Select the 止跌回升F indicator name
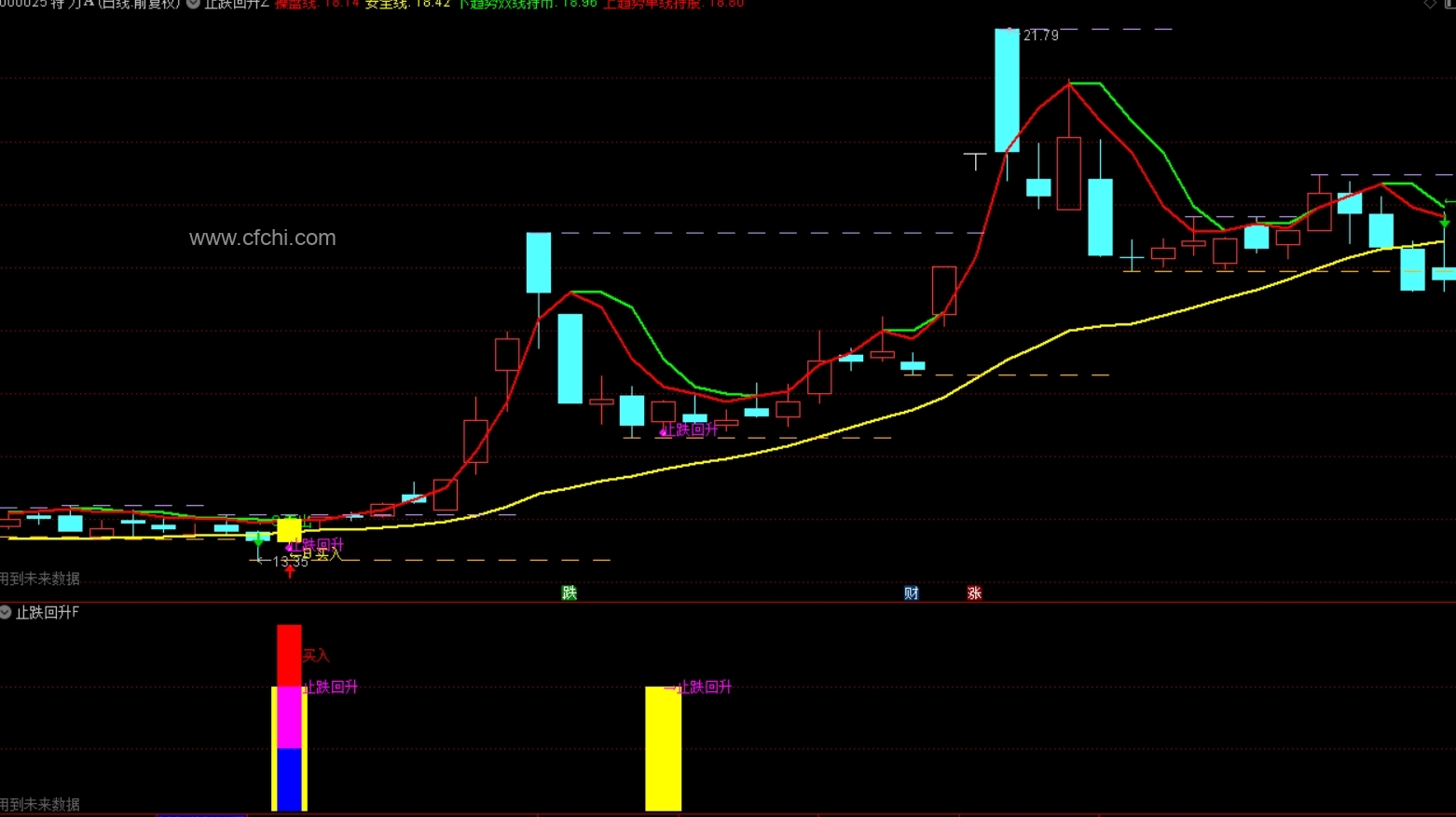The width and height of the screenshot is (1456, 817). (48, 612)
